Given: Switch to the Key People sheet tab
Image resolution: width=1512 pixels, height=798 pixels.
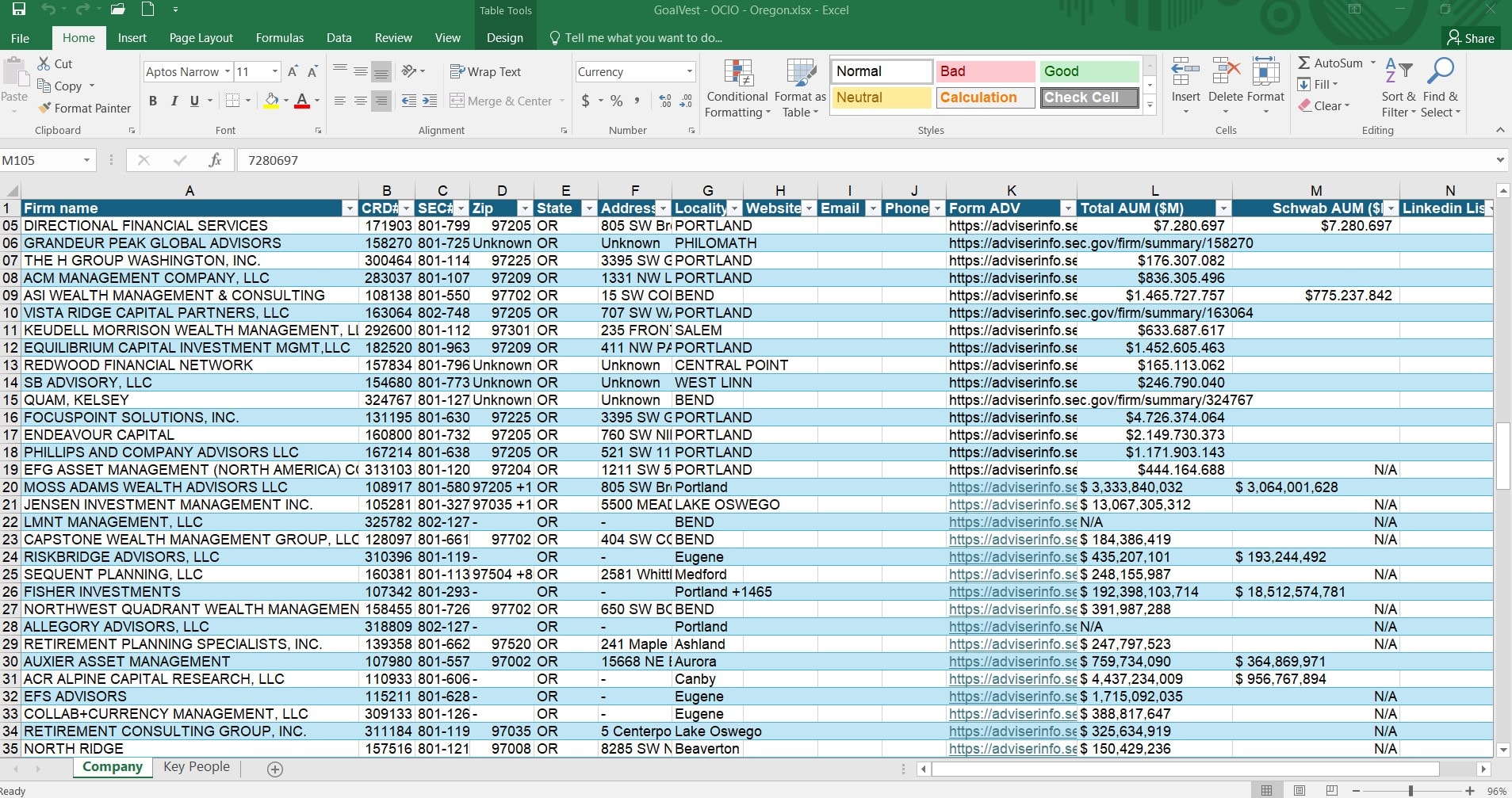Looking at the screenshot, I should click(197, 766).
